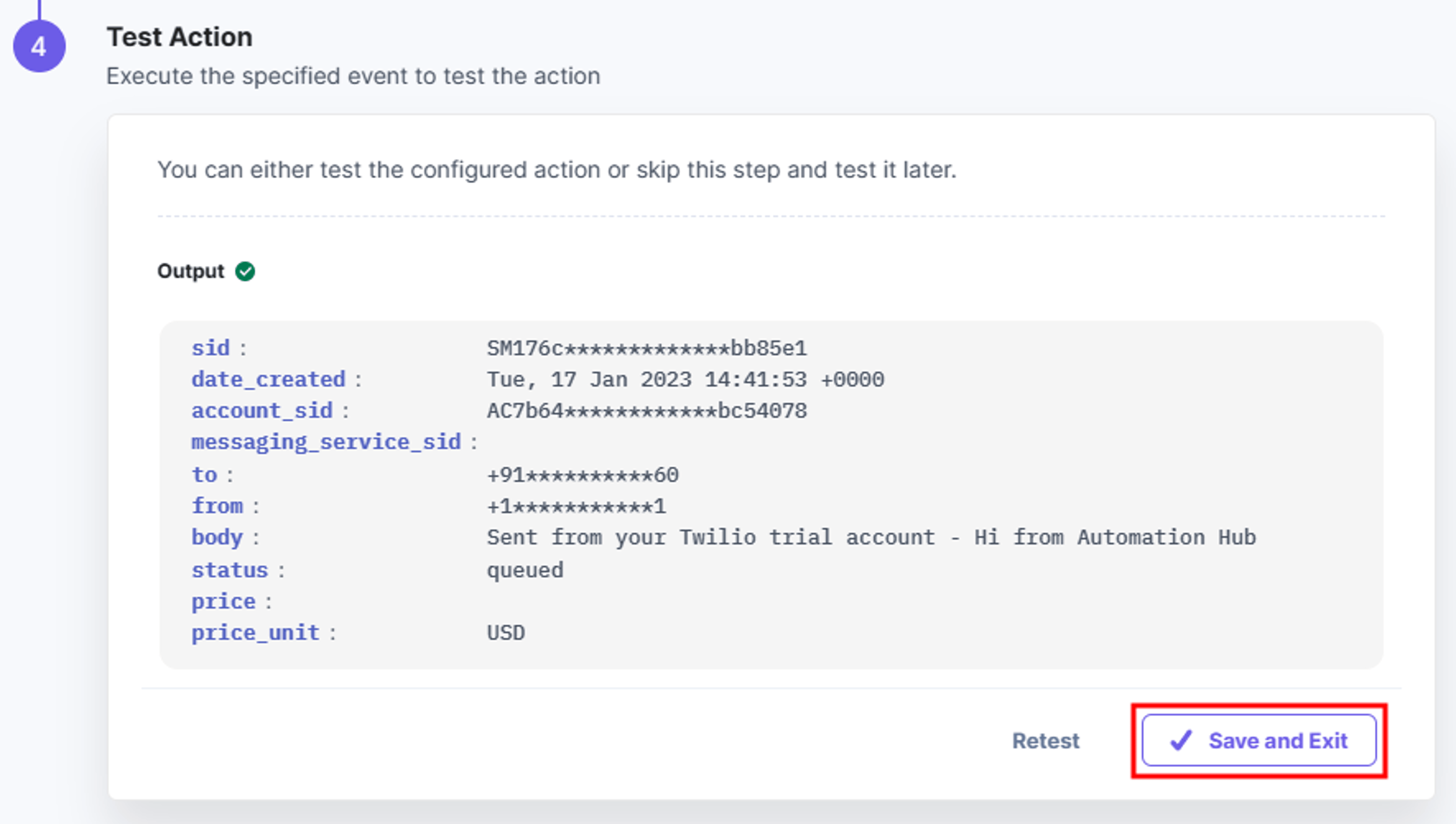1456x824 pixels.
Task: Click the subtitle Execute the specified event
Action: [353, 76]
